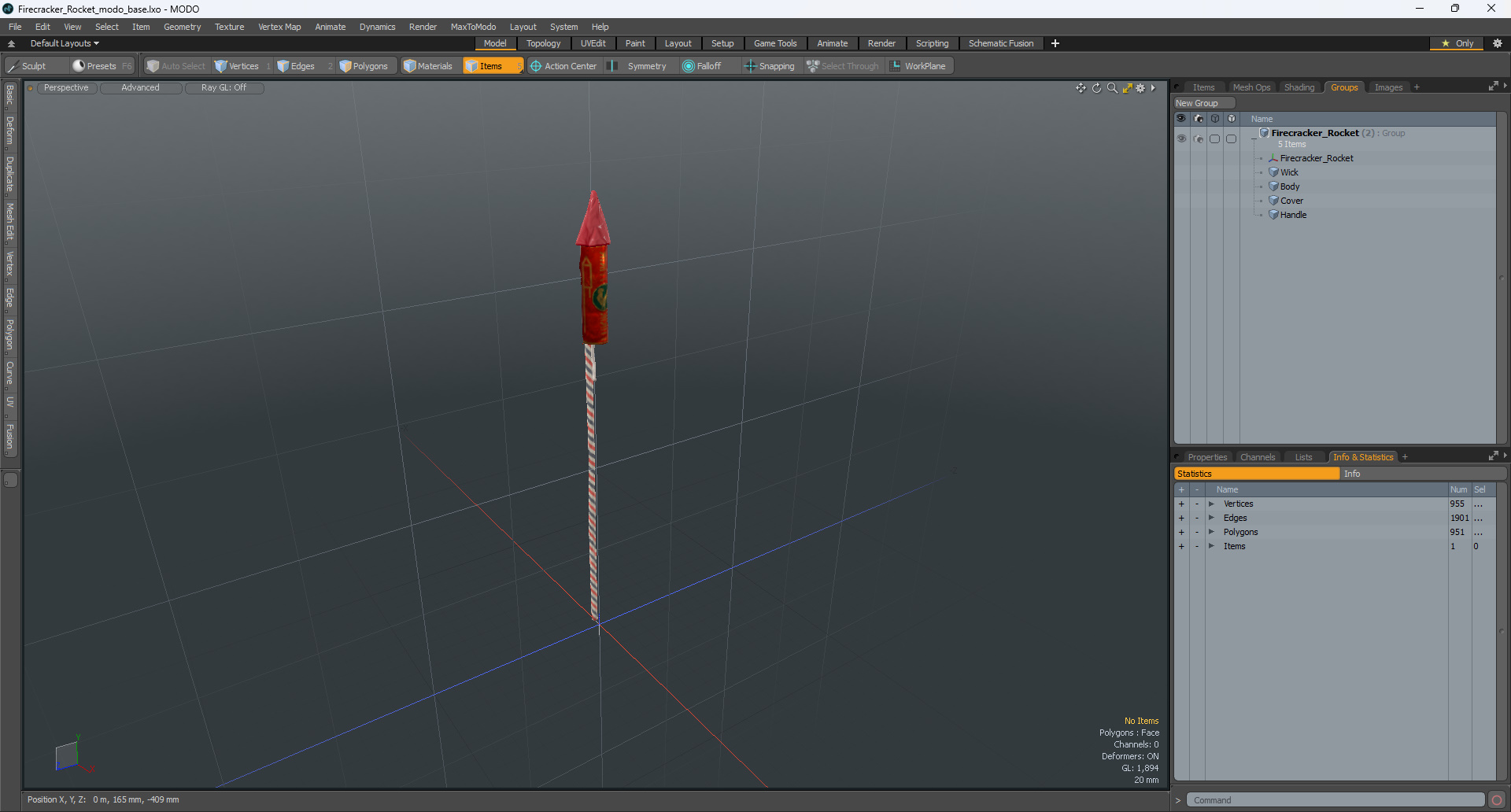The width and height of the screenshot is (1511, 812).
Task: Open the Mesh Edit vertical sidebar tab
Action: (x=9, y=221)
